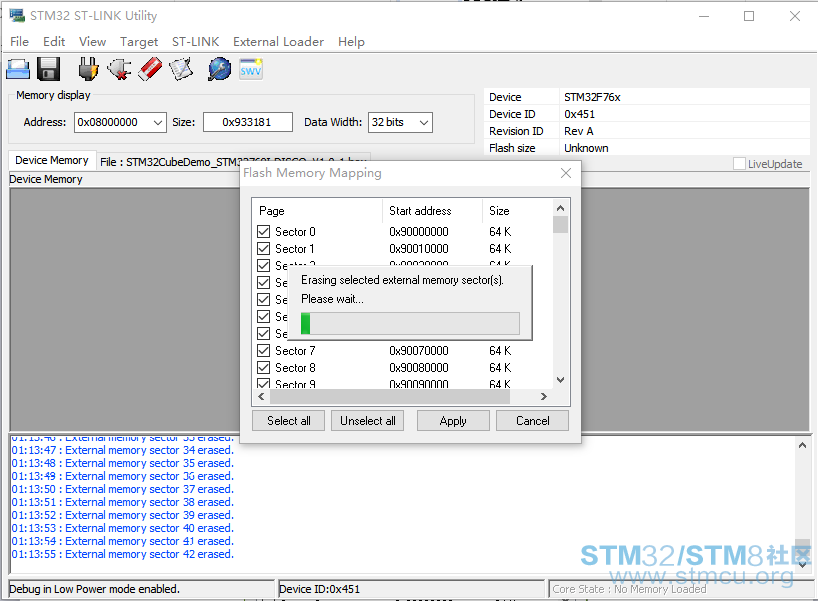This screenshot has height=601, width=818.
Task: Select the 0x90010000 start address cell
Action: (419, 248)
